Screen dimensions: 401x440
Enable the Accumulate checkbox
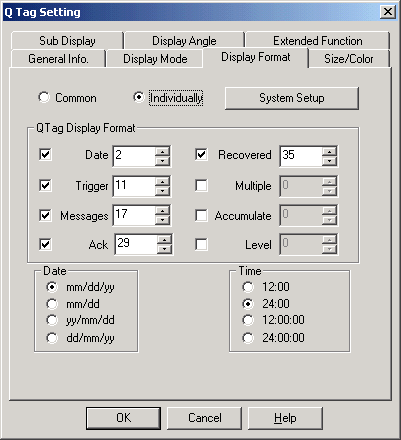point(201,215)
